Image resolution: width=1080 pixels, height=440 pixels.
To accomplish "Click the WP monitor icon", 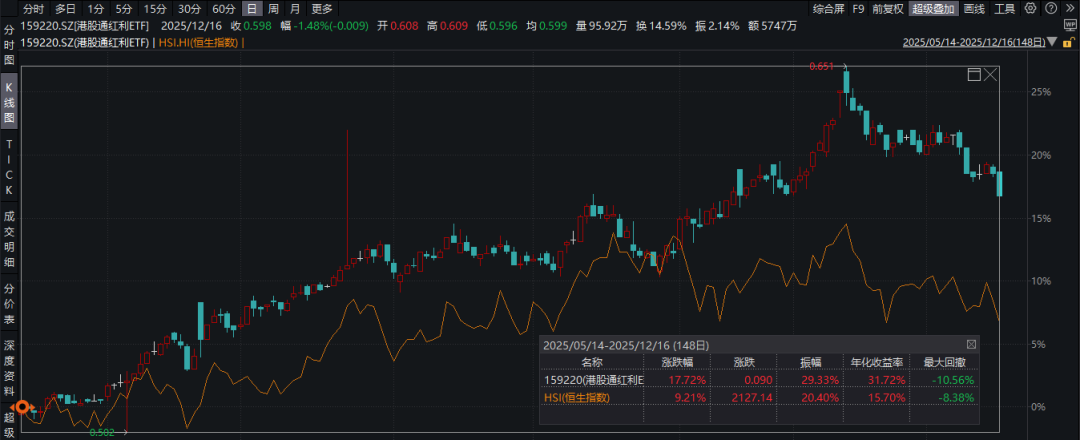I will (x=1070, y=25).
